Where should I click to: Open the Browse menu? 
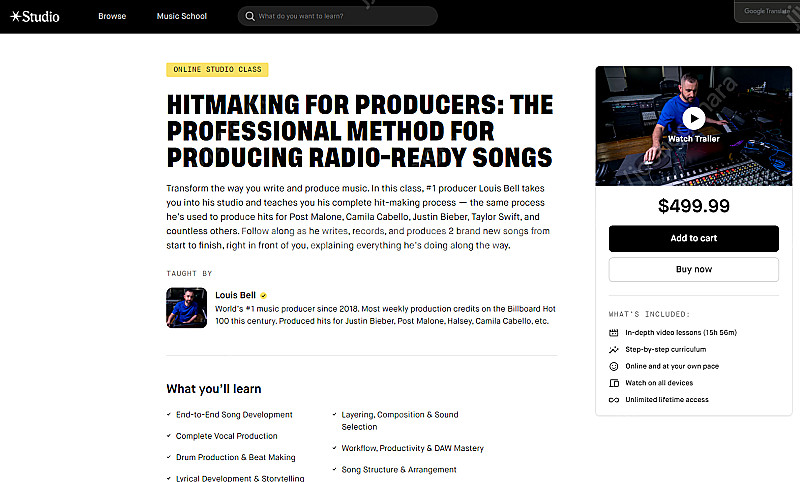coord(112,16)
